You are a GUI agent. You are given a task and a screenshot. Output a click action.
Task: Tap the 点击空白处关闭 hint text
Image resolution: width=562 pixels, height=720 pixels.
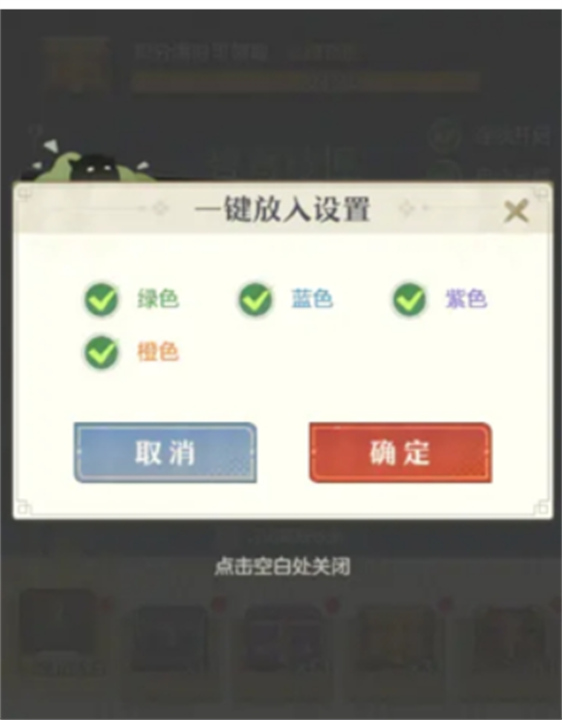(x=282, y=567)
